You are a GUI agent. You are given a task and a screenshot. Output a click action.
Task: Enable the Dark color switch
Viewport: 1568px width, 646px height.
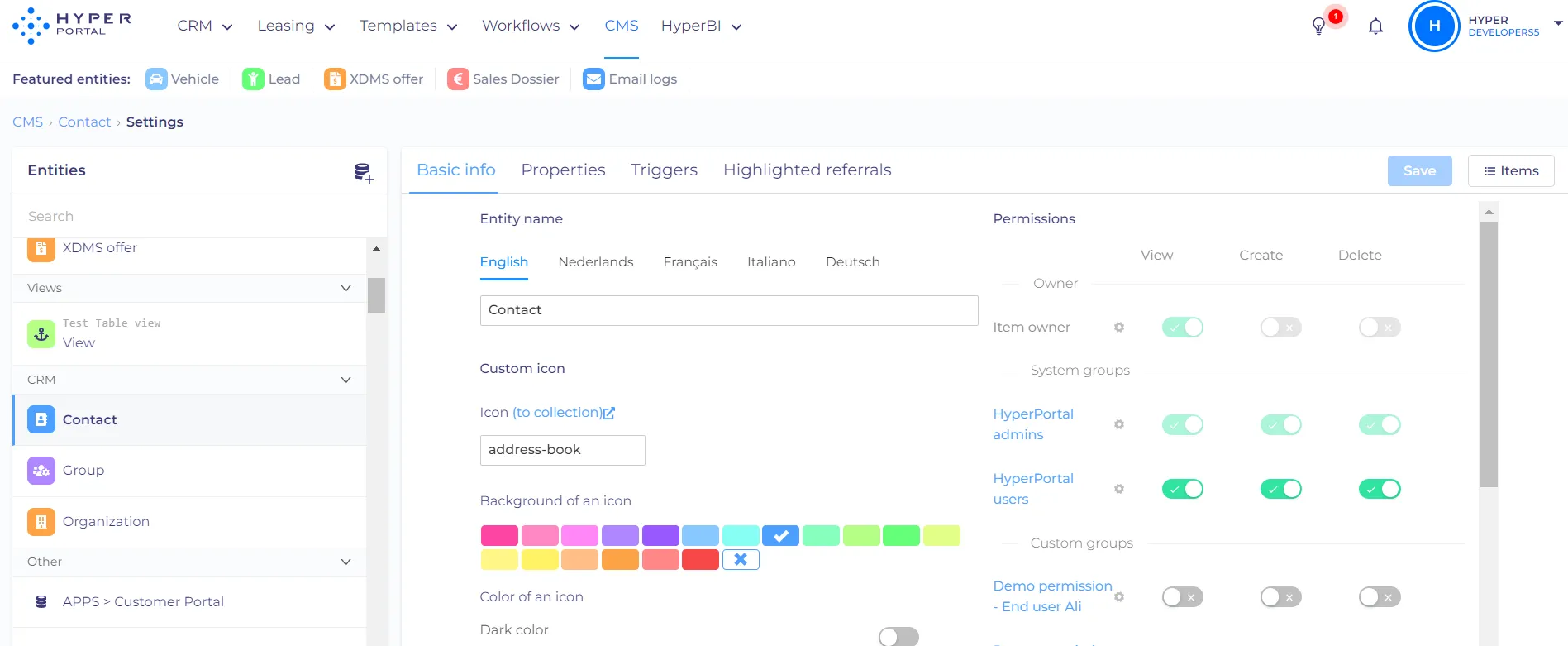coord(898,636)
